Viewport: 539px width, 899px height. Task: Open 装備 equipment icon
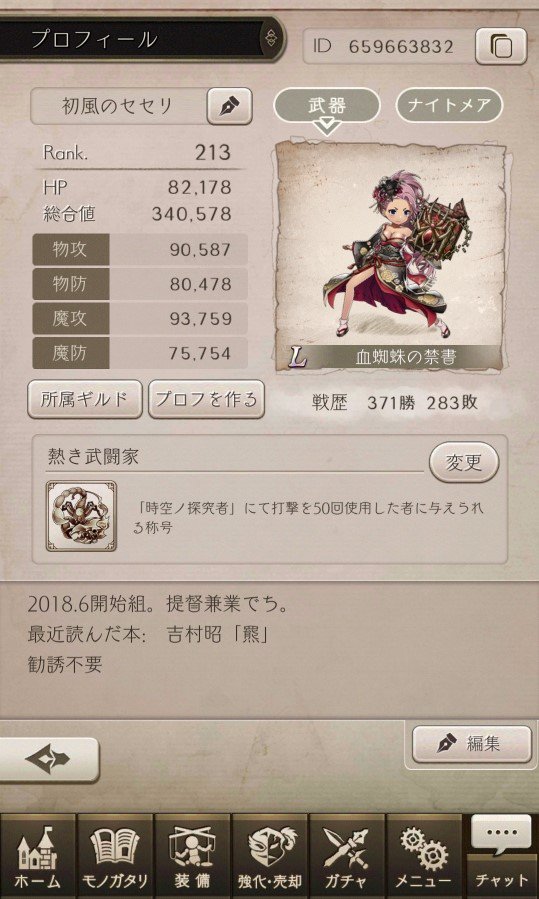192,857
